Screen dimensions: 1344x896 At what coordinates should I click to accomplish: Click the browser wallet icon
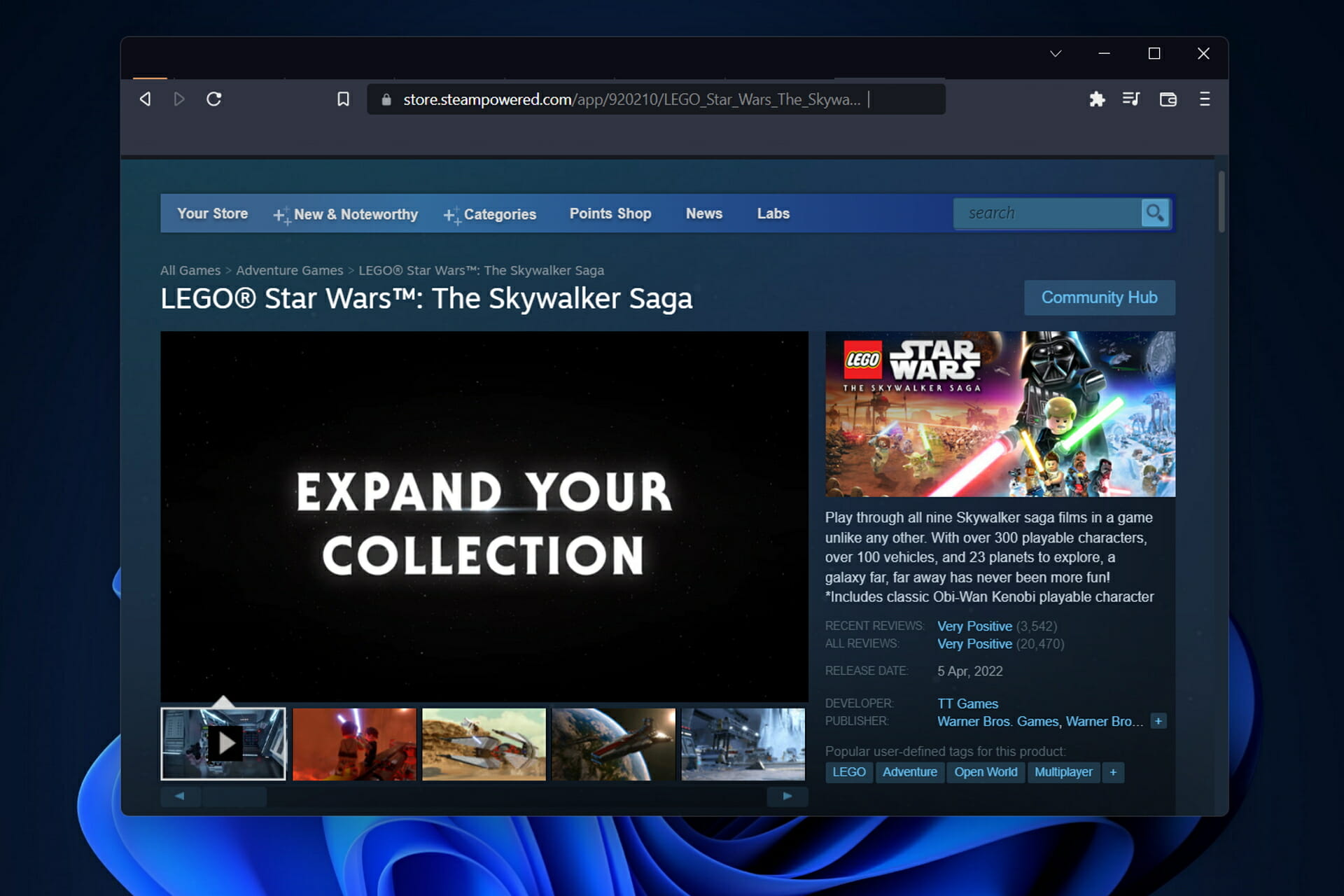pos(1168,99)
